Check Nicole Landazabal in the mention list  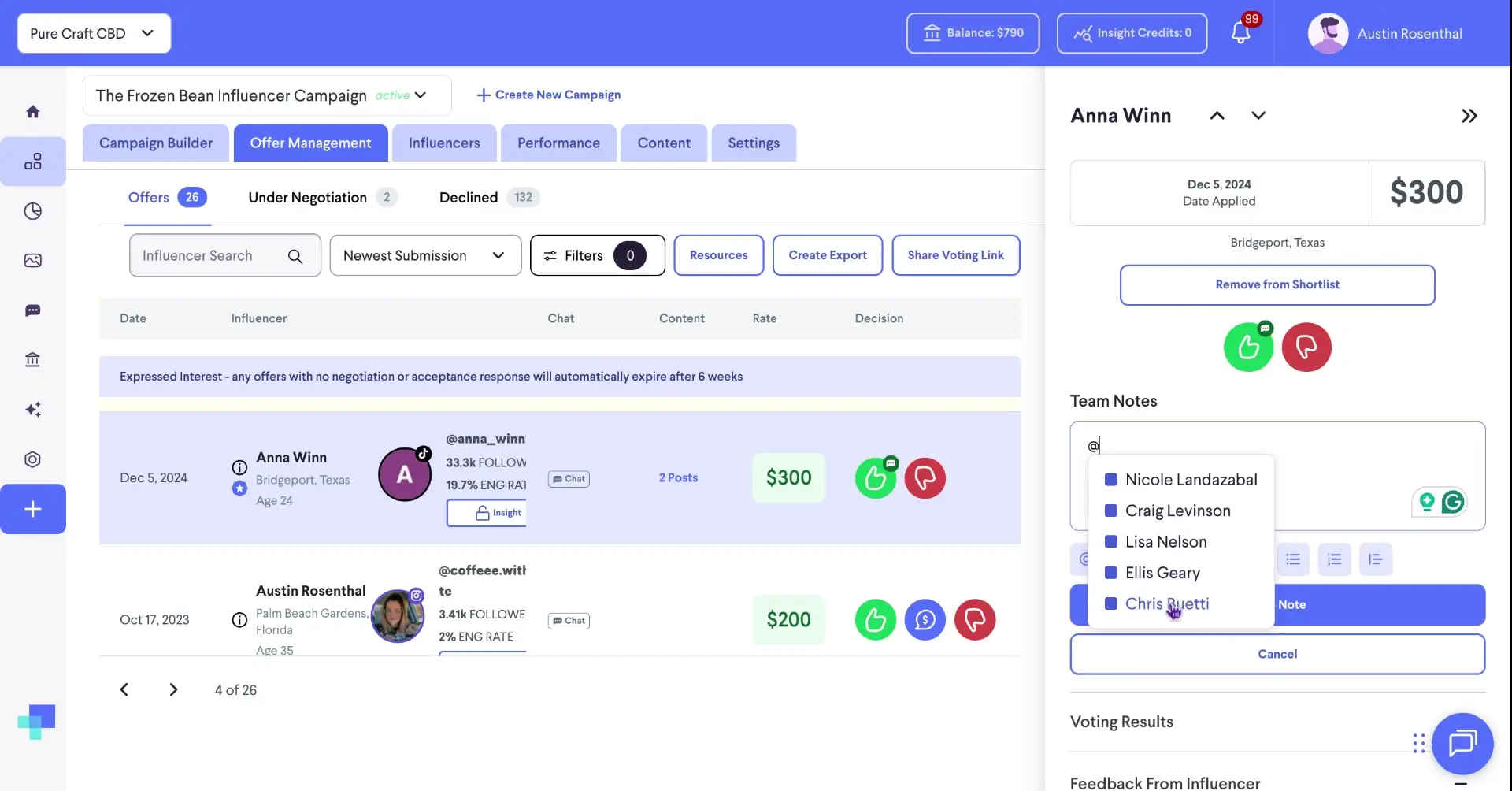(x=1112, y=479)
